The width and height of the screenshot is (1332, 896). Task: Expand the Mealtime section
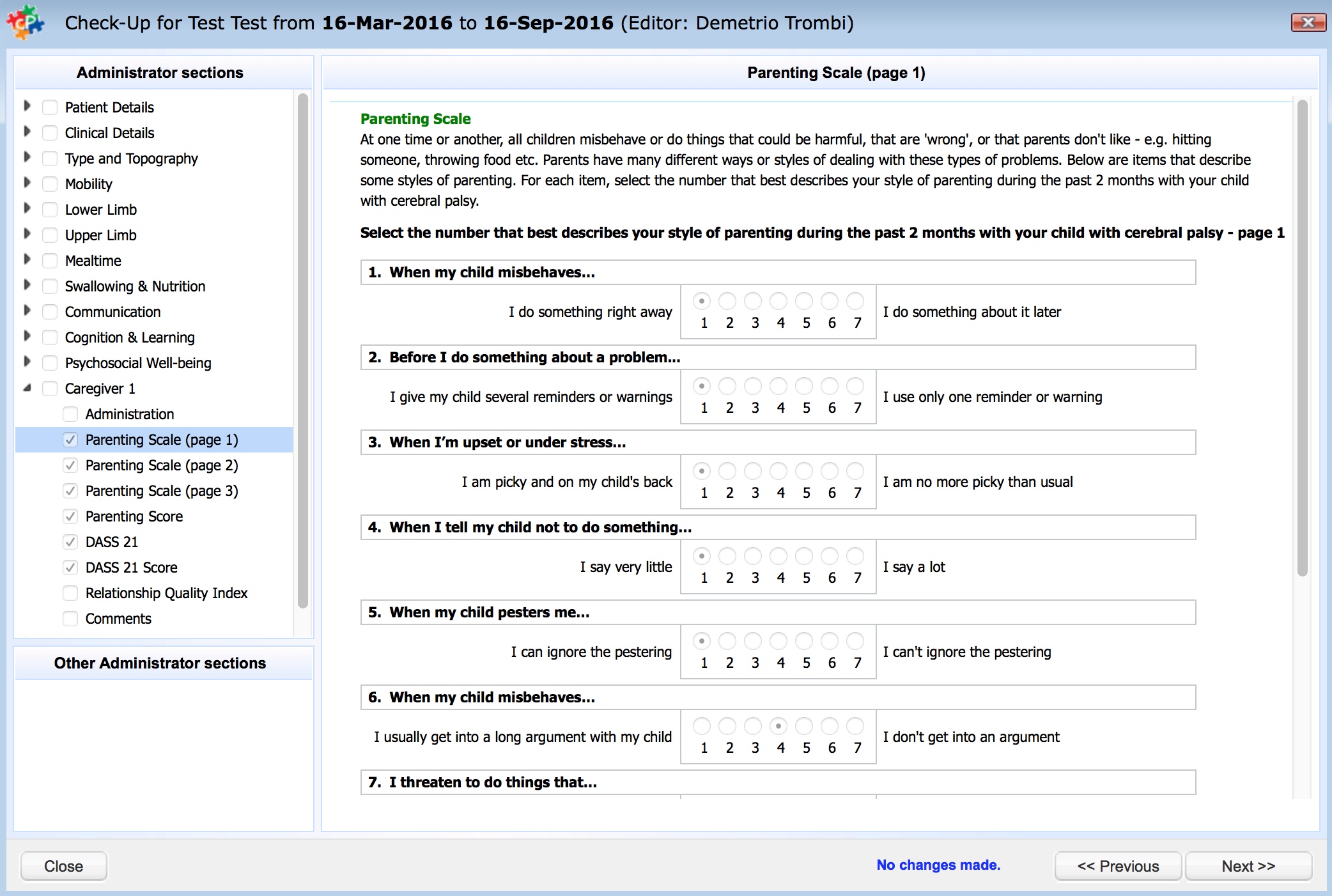coord(27,259)
